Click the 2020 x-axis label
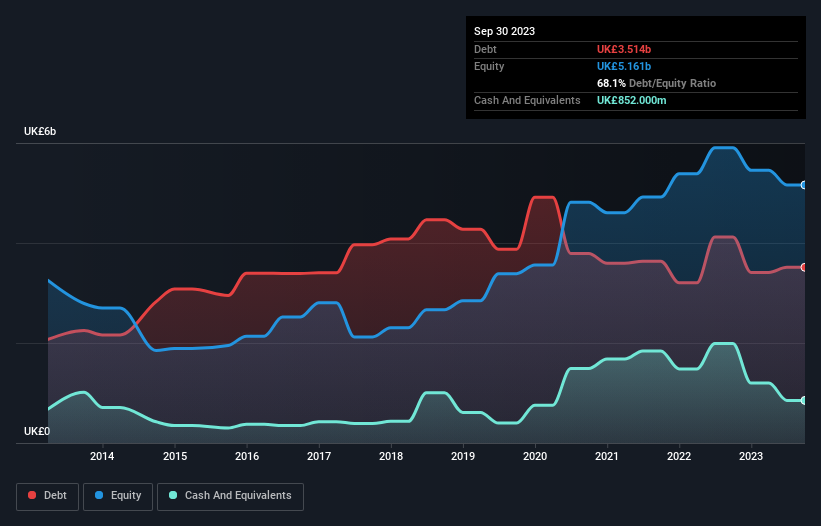Image resolution: width=821 pixels, height=526 pixels. (535, 456)
